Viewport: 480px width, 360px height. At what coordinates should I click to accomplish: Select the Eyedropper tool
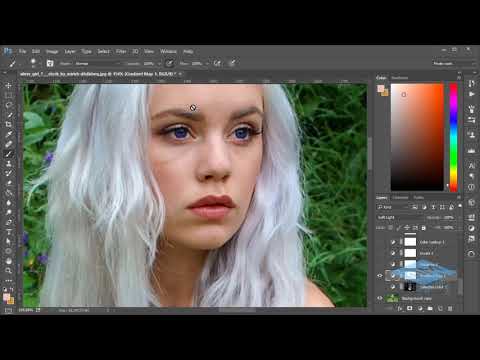(9, 134)
